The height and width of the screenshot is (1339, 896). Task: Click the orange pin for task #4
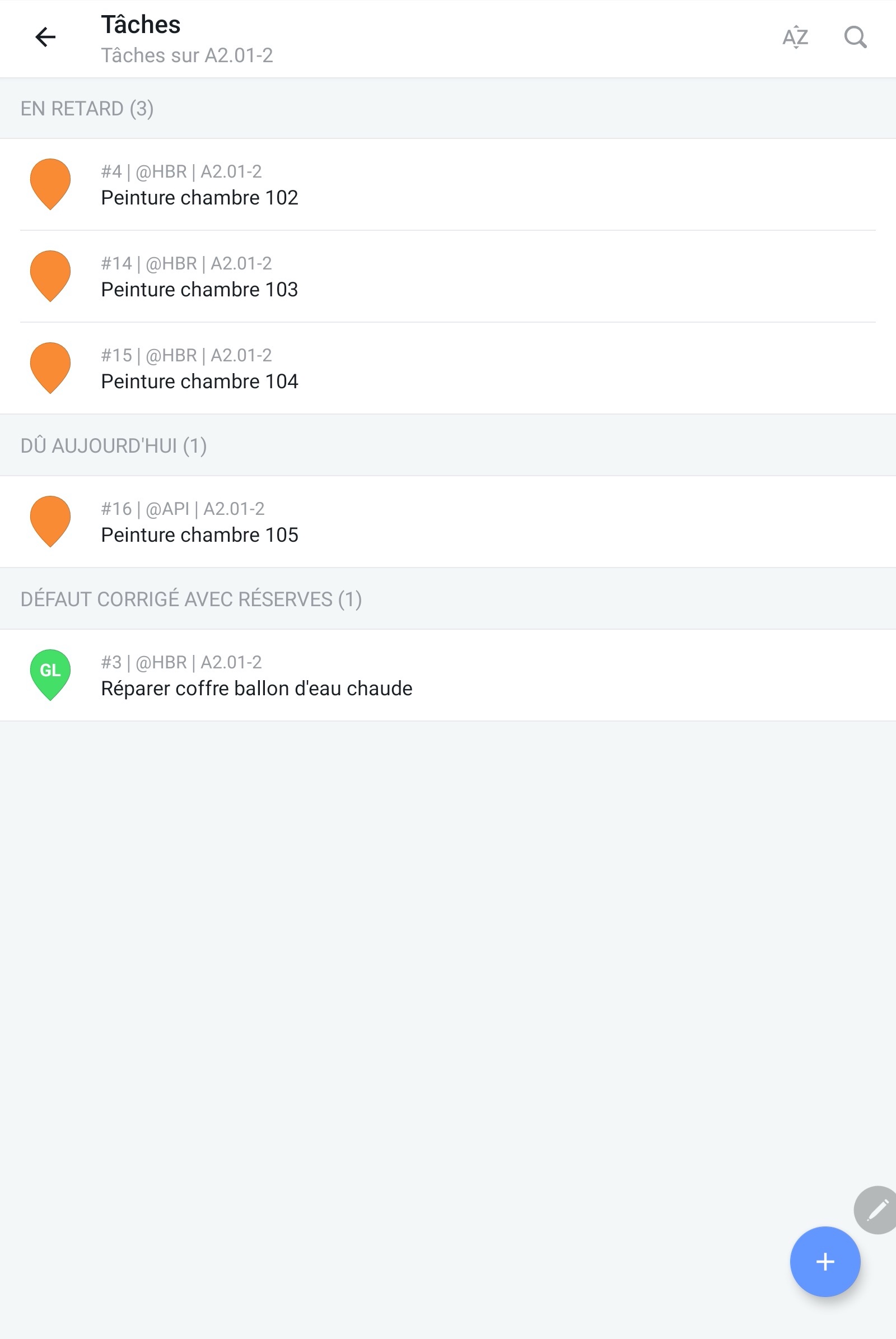[50, 184]
